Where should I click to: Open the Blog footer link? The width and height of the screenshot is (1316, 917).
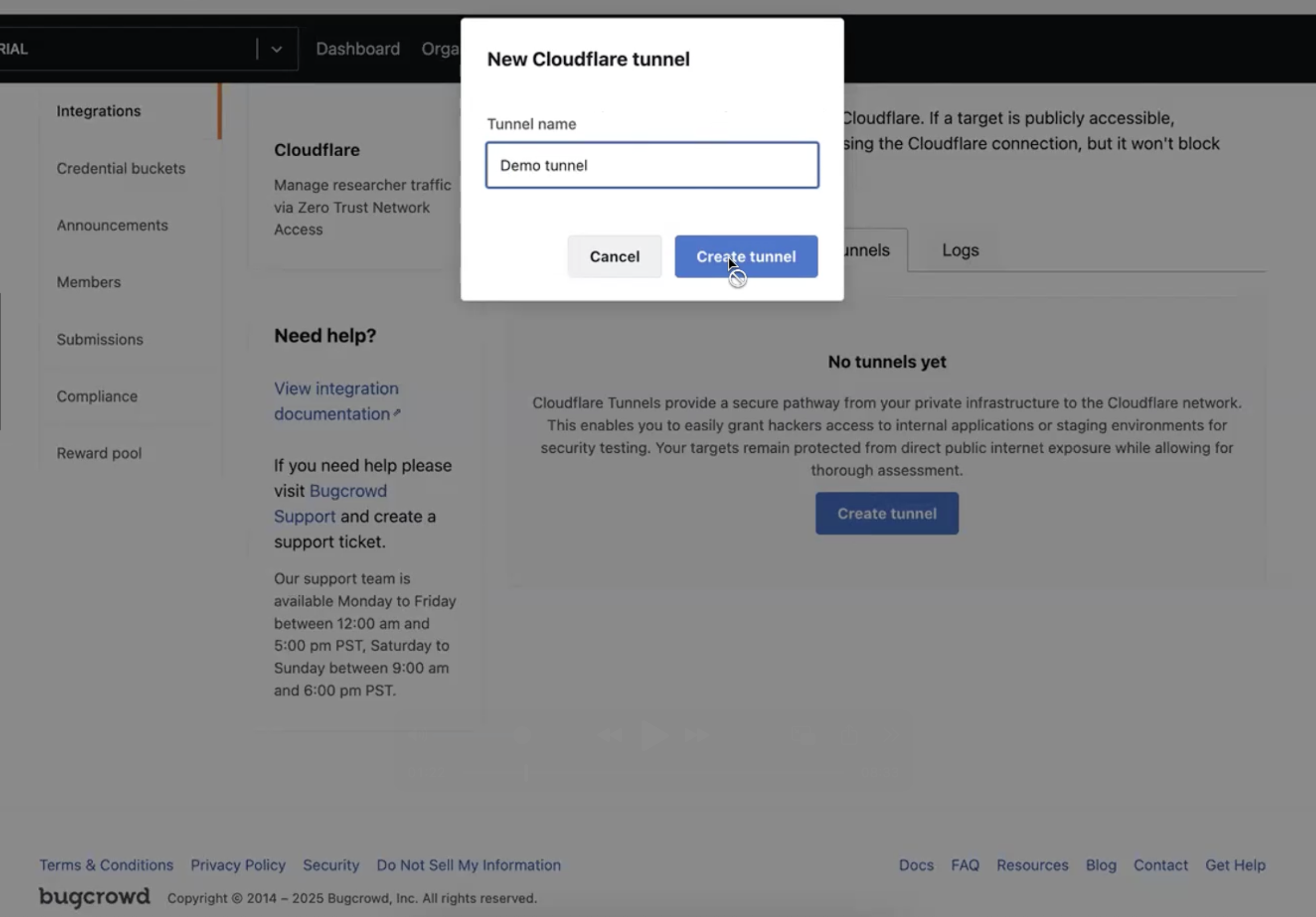coord(1101,865)
